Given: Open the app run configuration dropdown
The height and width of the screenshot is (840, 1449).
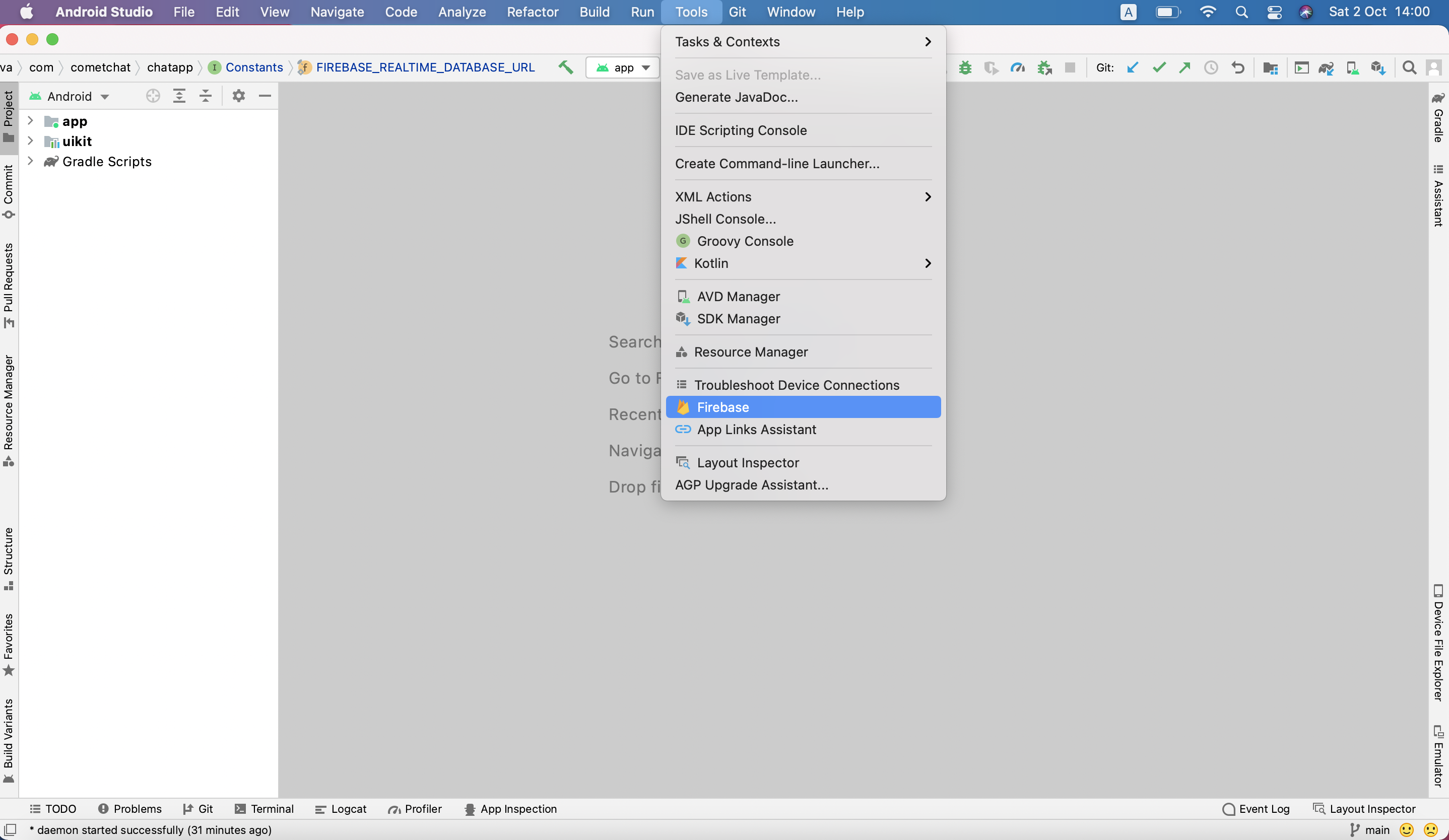Looking at the screenshot, I should pyautogui.click(x=623, y=68).
